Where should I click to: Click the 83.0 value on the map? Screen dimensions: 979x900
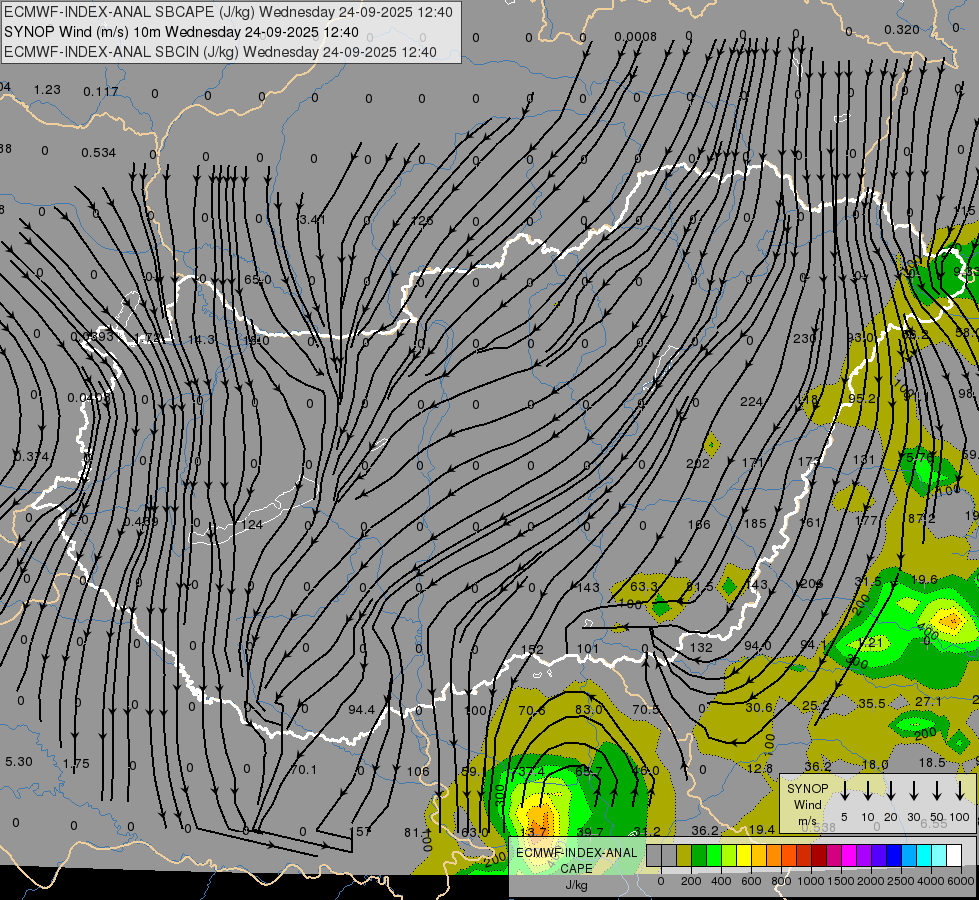[588, 710]
